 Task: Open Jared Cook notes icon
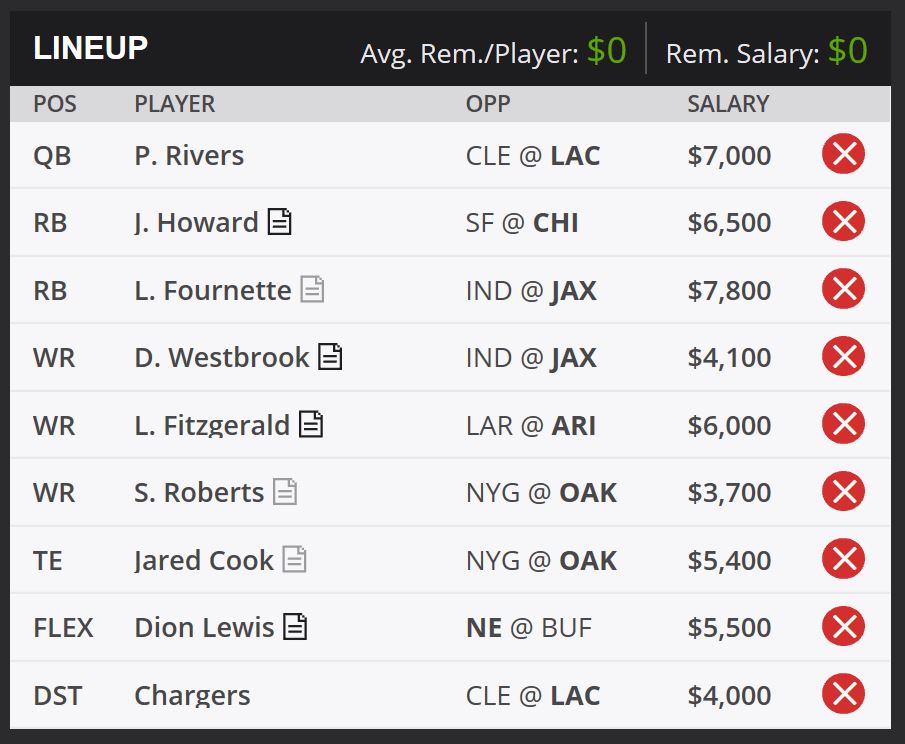(294, 559)
